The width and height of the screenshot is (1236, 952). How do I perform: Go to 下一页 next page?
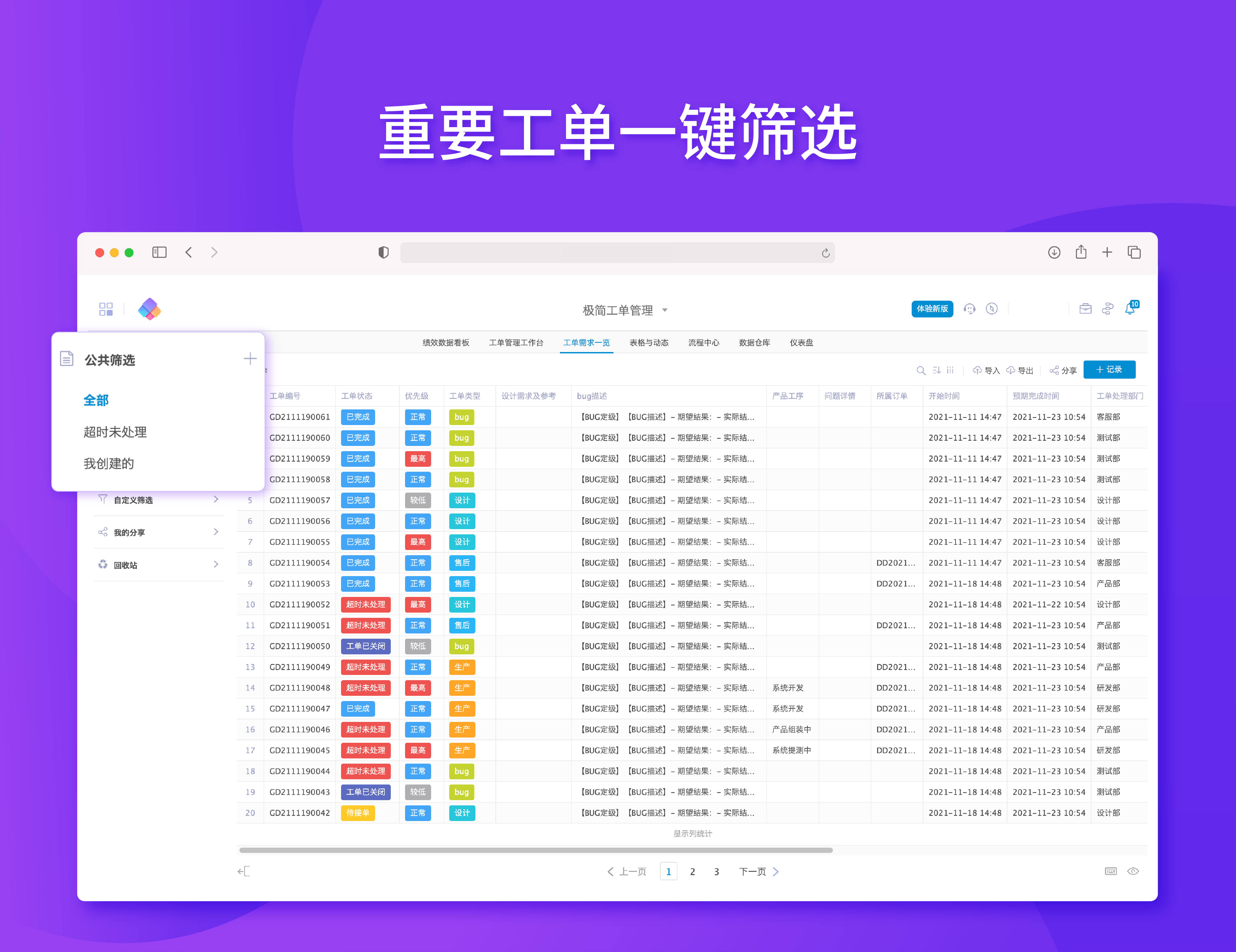(759, 871)
